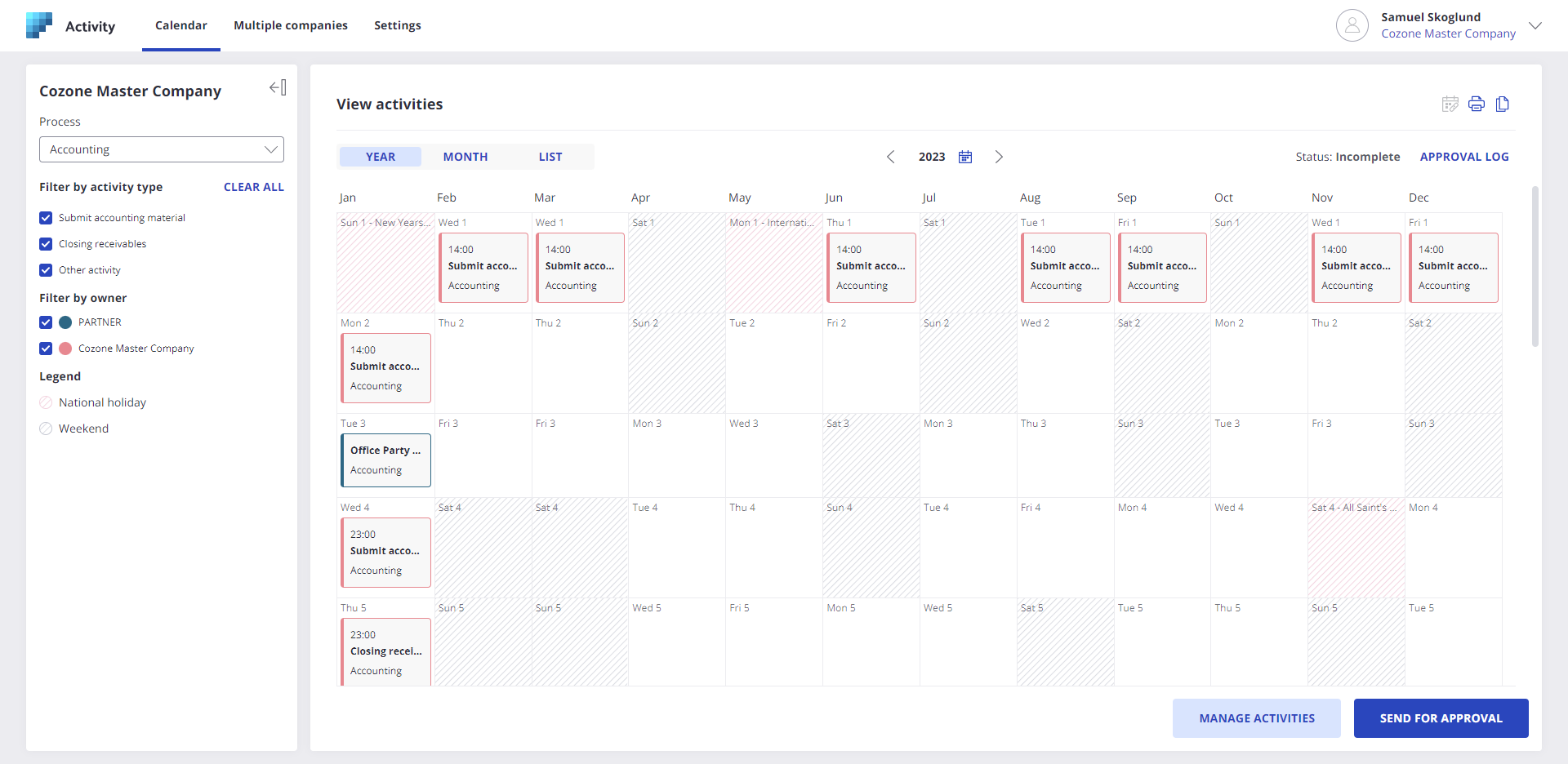Click the Apr month column header
The height and width of the screenshot is (764, 1568).
[640, 198]
